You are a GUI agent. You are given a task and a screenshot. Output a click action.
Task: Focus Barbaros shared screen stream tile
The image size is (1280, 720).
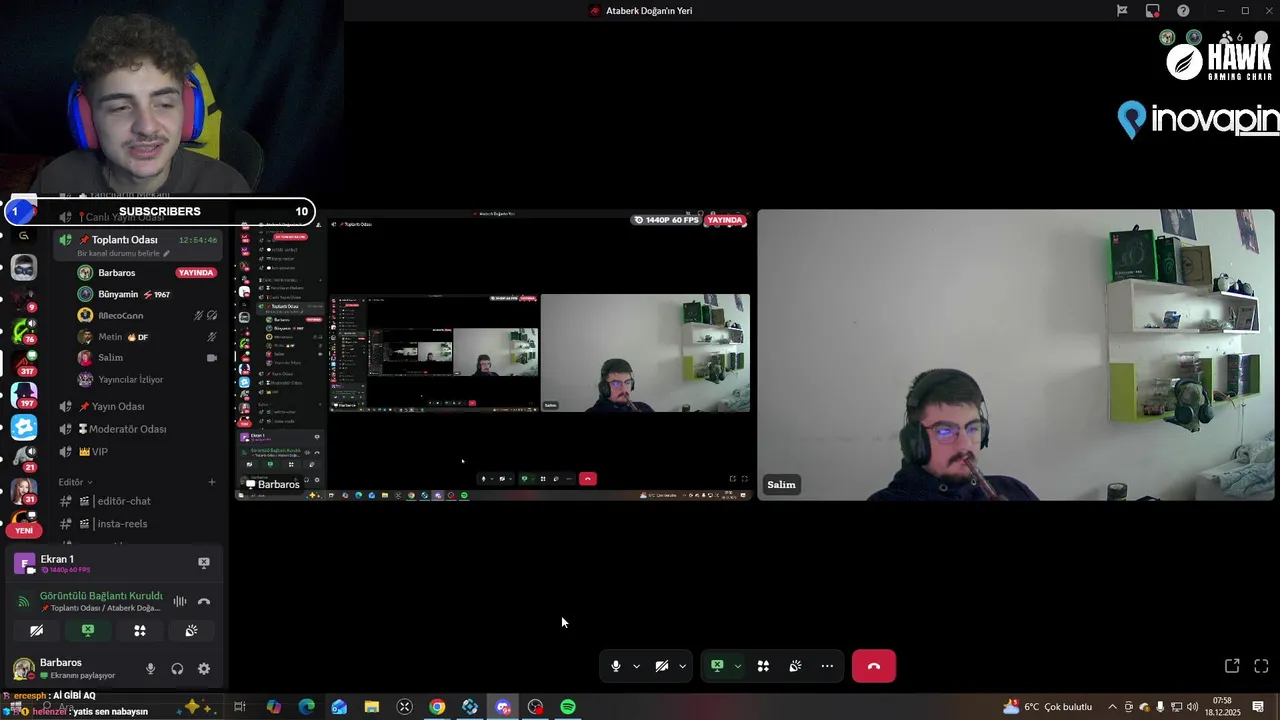[493, 354]
